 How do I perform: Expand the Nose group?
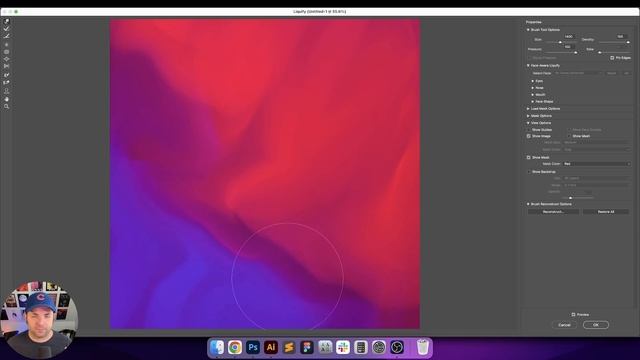click(x=533, y=88)
